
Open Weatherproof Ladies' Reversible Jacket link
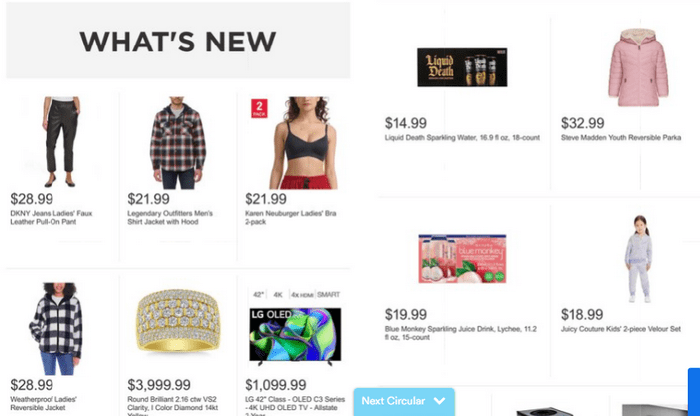tap(43, 404)
